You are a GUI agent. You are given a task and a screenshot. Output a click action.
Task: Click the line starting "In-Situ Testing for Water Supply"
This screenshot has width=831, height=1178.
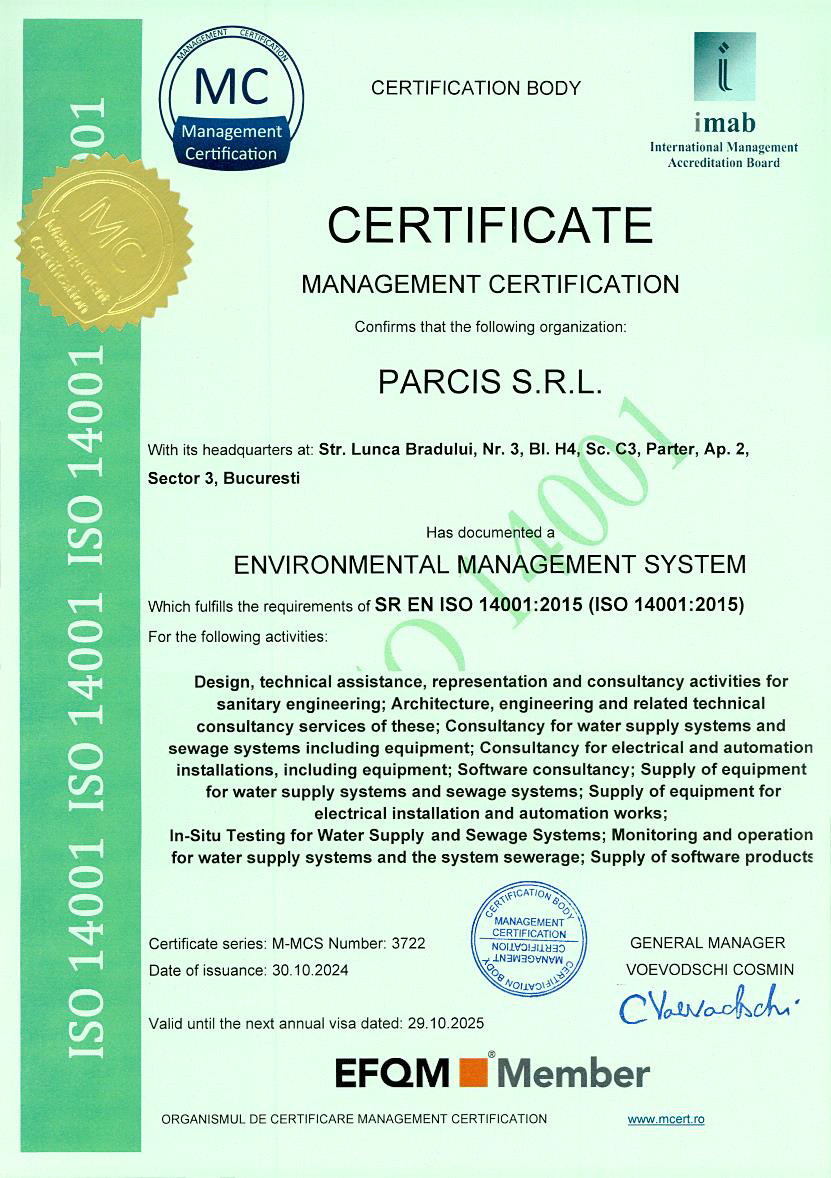click(491, 835)
